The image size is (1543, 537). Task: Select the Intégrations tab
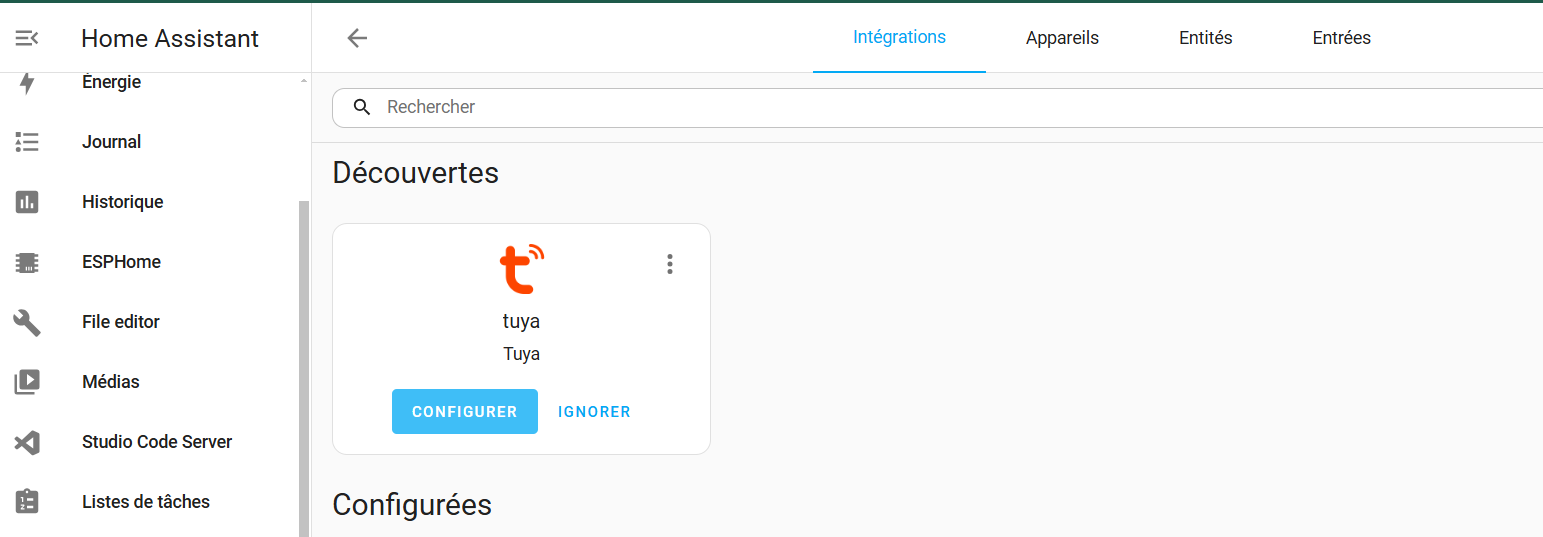pos(899,37)
